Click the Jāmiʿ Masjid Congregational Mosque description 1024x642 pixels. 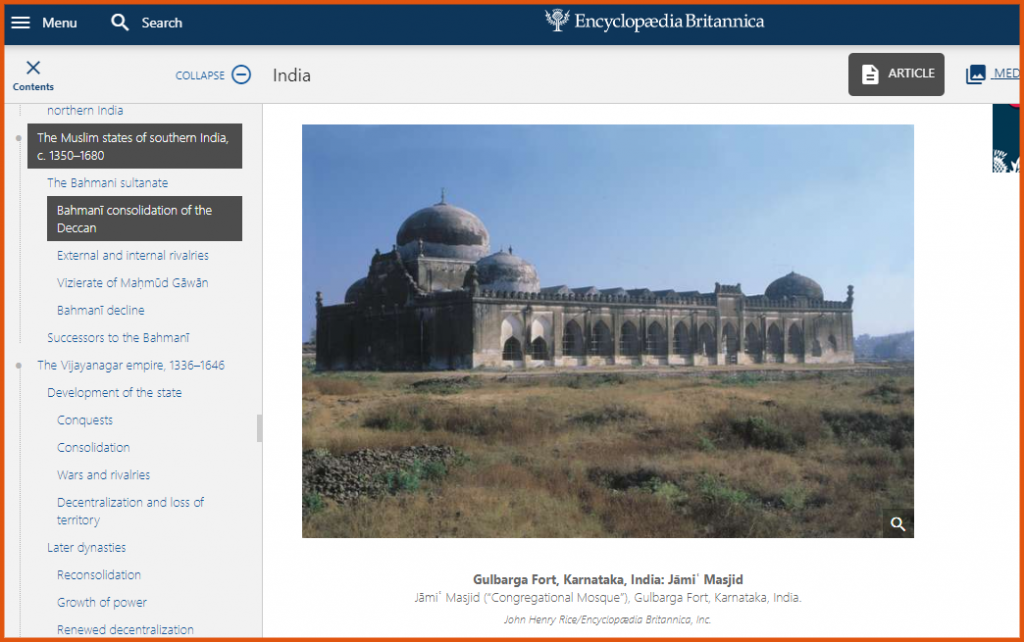tap(607, 598)
